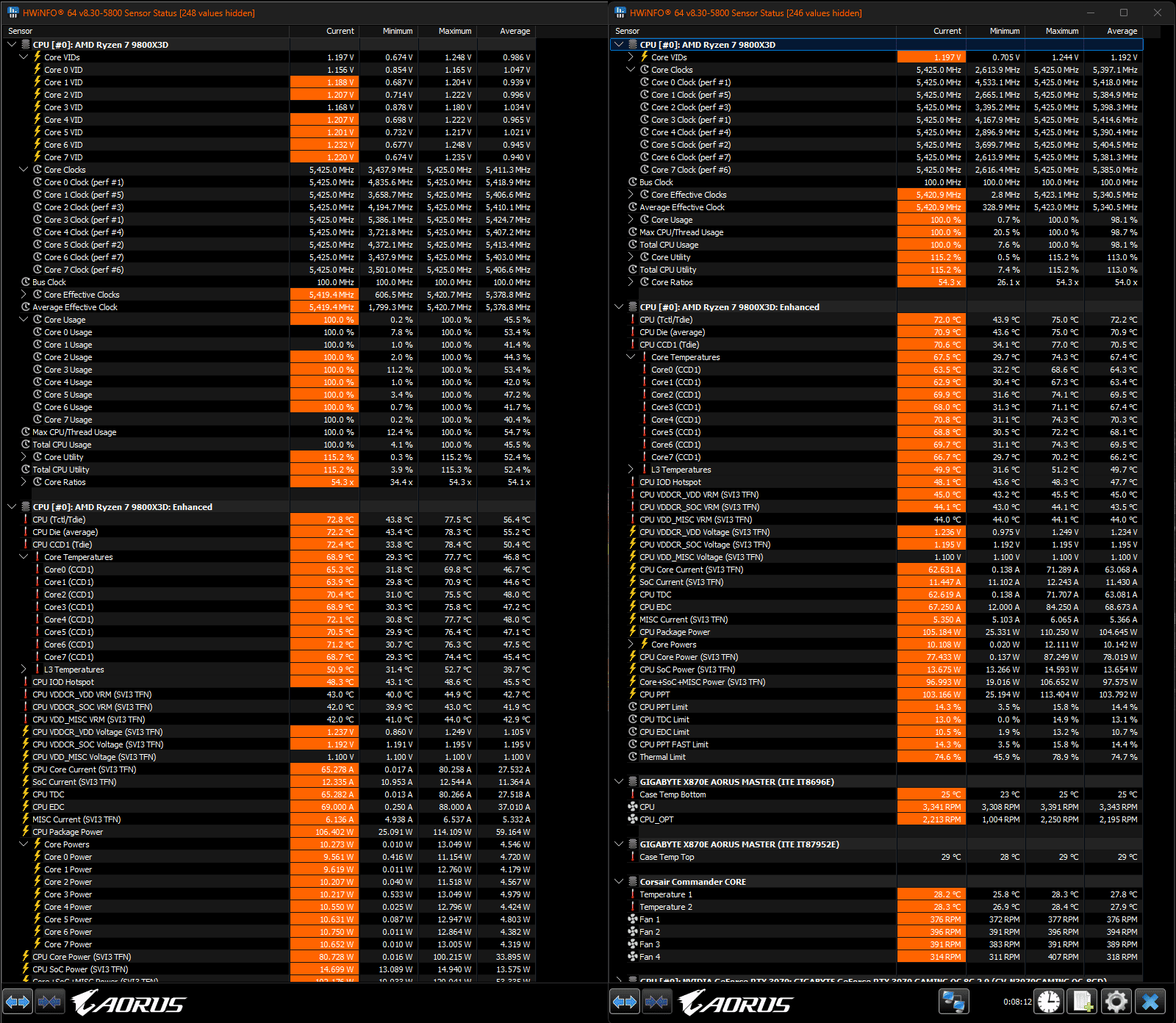Collapse the Core Powers group in left window
The width and height of the screenshot is (1176, 1023).
coord(24,844)
